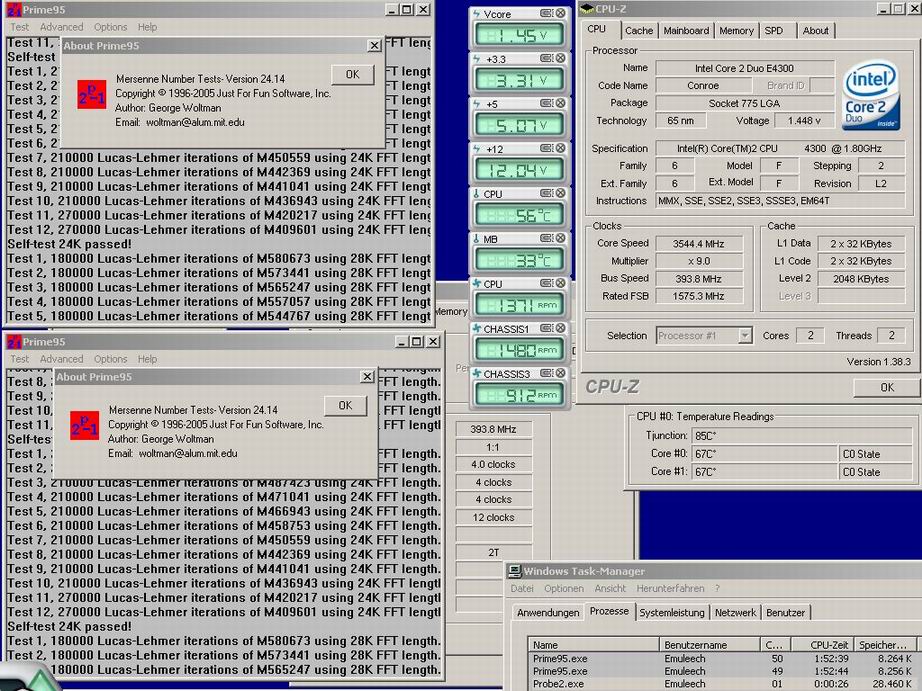Switch to the Mainboard tab in CPU-Z
This screenshot has width=922, height=691.
(x=686, y=31)
